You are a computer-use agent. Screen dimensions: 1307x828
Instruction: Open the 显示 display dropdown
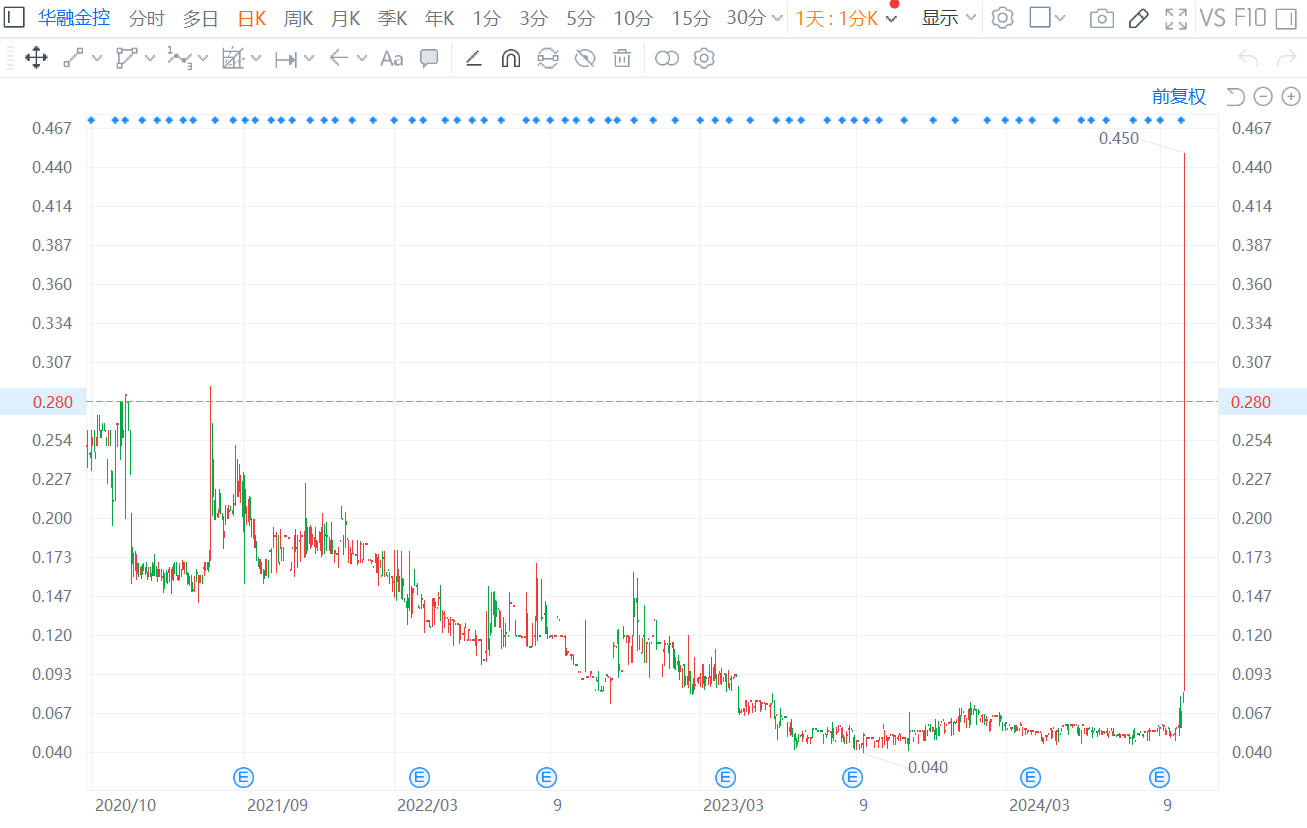(x=949, y=18)
